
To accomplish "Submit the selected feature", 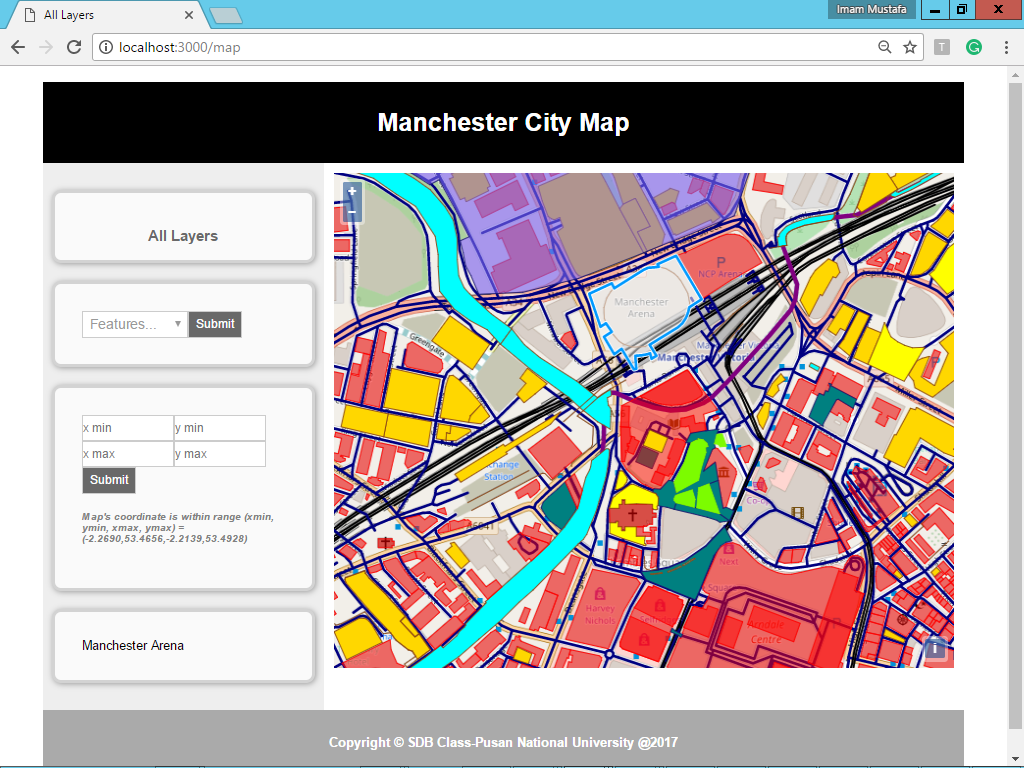I will 215,325.
